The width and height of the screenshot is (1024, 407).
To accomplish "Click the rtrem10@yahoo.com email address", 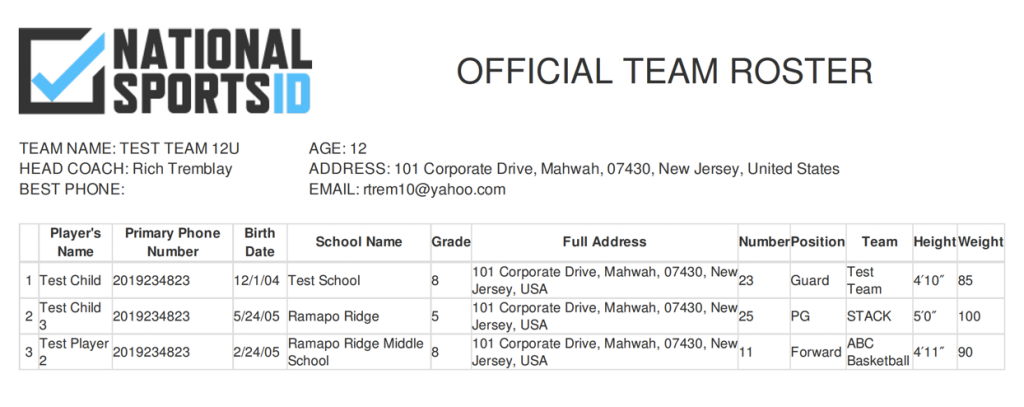I will point(434,190).
